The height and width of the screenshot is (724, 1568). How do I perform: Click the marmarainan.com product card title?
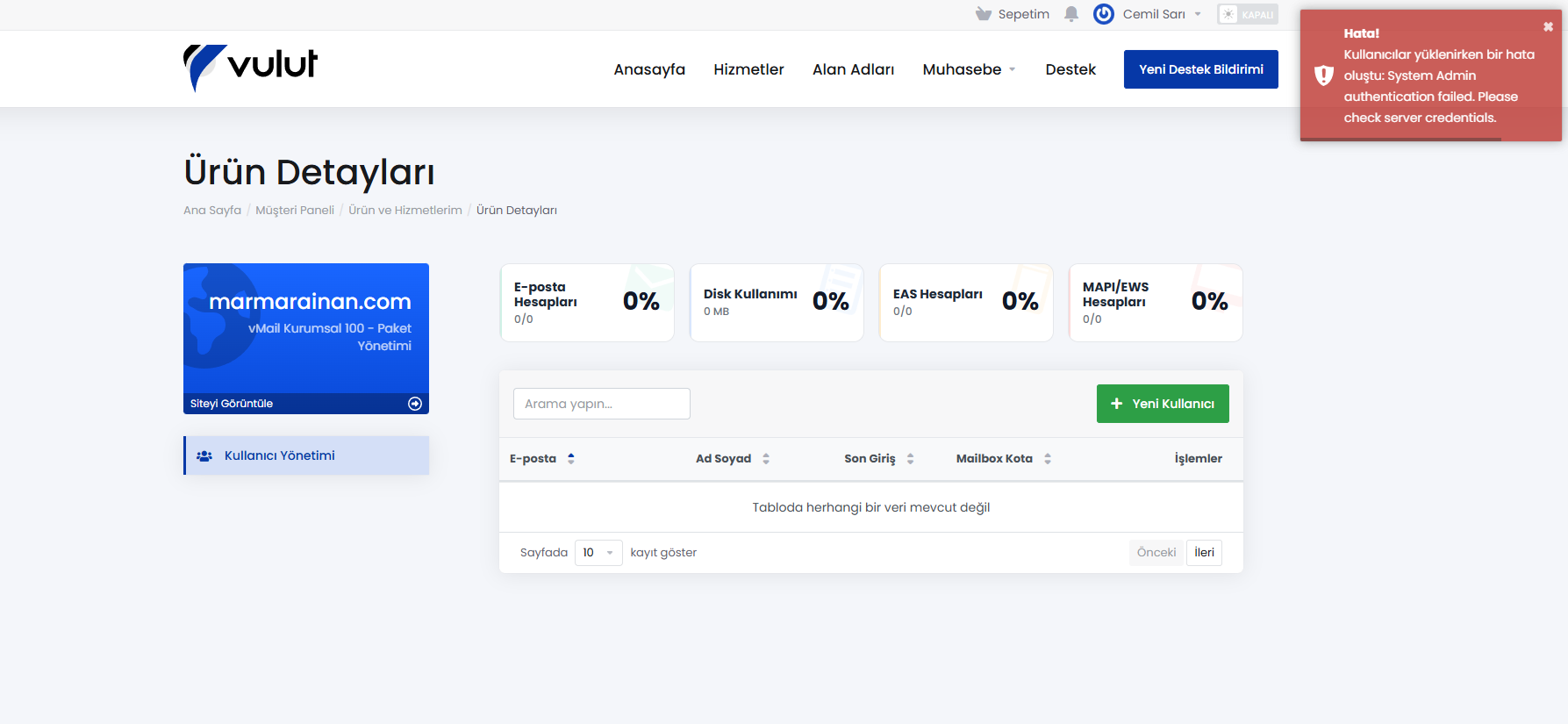(310, 302)
